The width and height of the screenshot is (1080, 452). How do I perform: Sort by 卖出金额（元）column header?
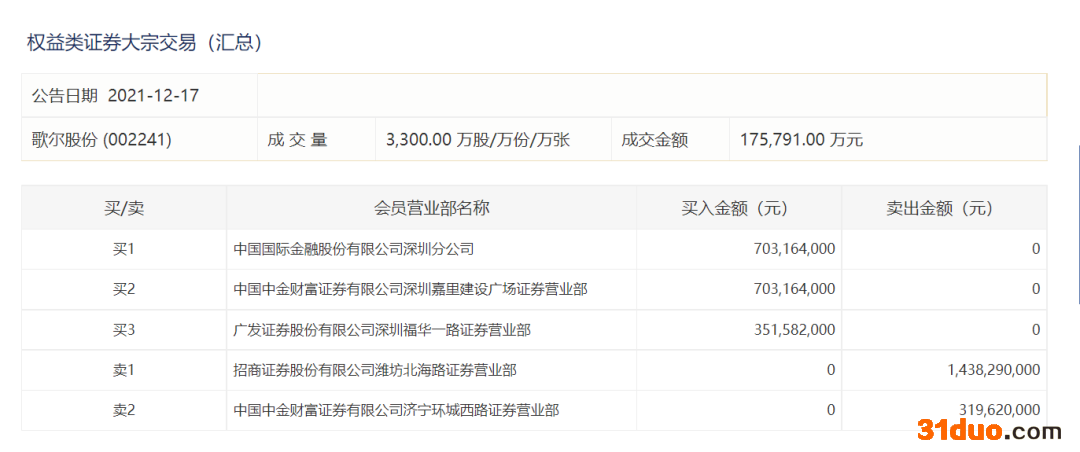pos(944,208)
